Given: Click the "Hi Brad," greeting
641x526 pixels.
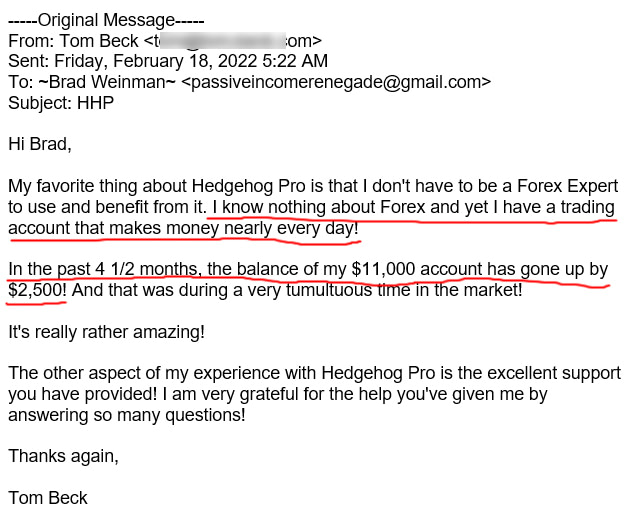Looking at the screenshot, I should point(40,143).
